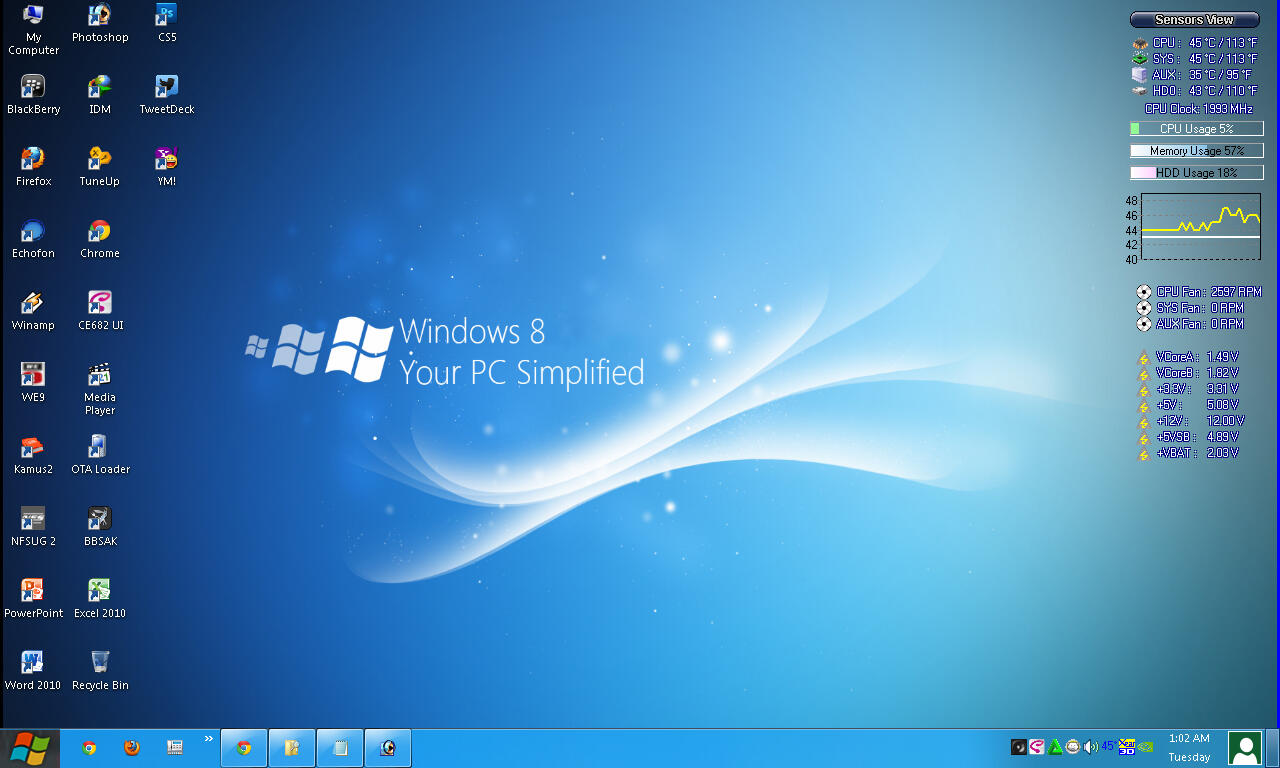1280x768 pixels.
Task: Open the WE9 desktop shortcut
Action: click(34, 383)
